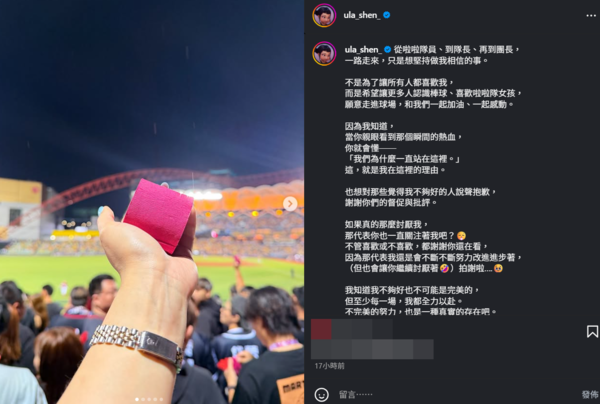Click the caption profile avatar
This screenshot has width=600, height=404.
point(324,54)
